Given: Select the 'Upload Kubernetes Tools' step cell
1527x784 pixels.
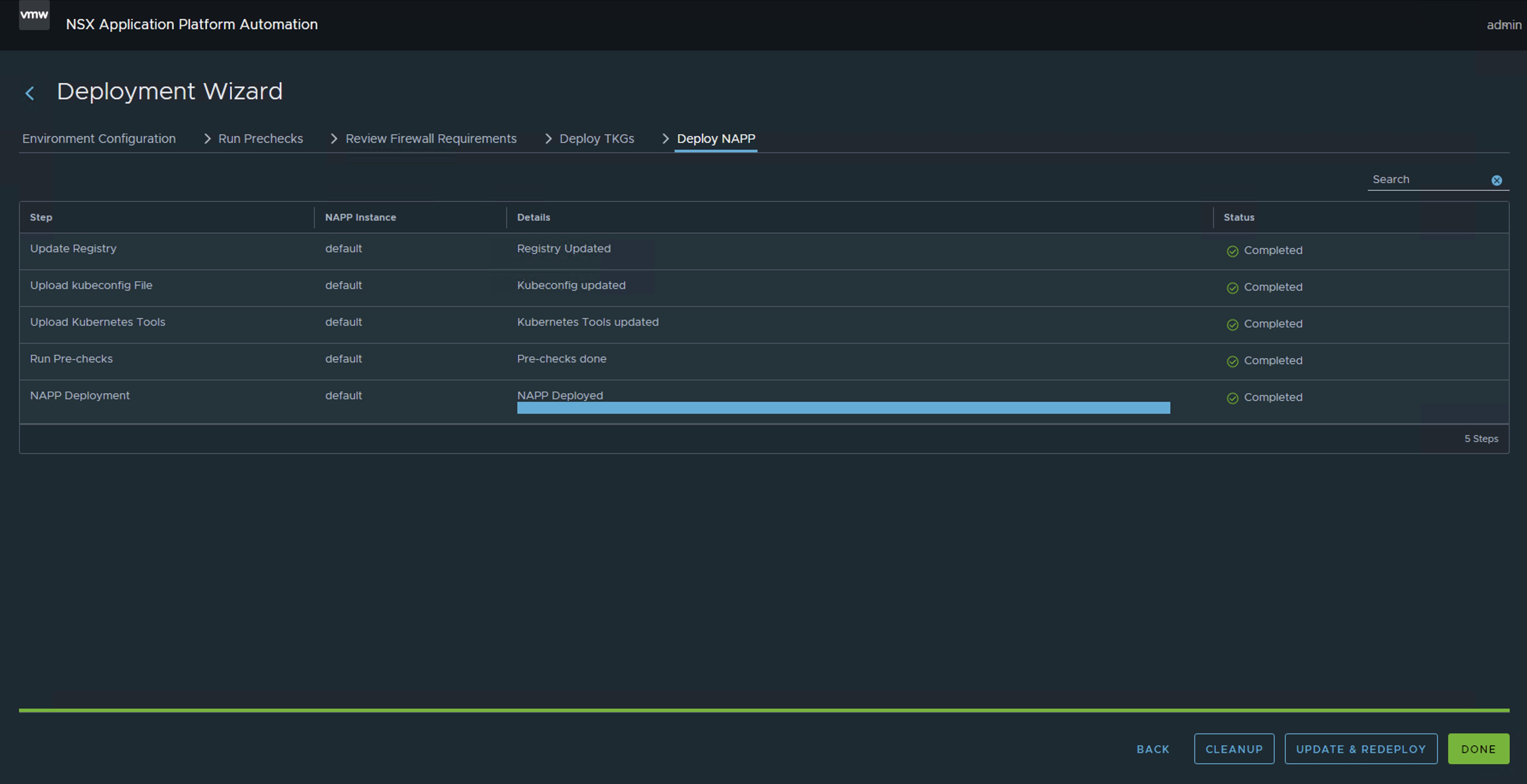Looking at the screenshot, I should pos(98,322).
